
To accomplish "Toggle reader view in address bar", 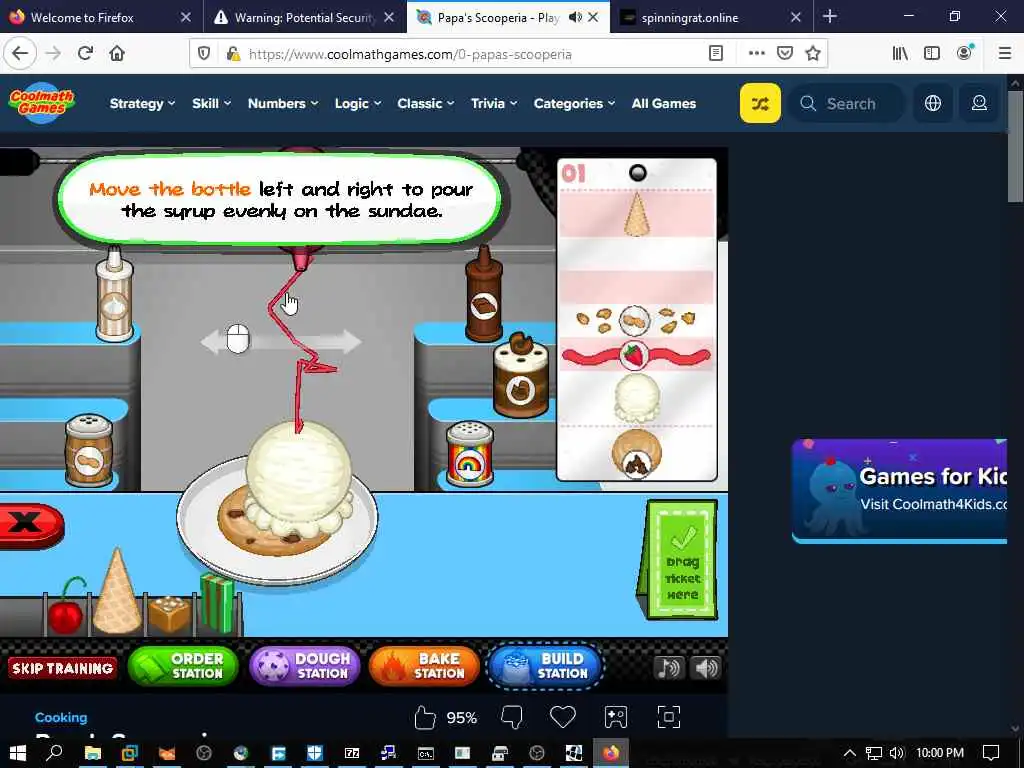I will (716, 54).
